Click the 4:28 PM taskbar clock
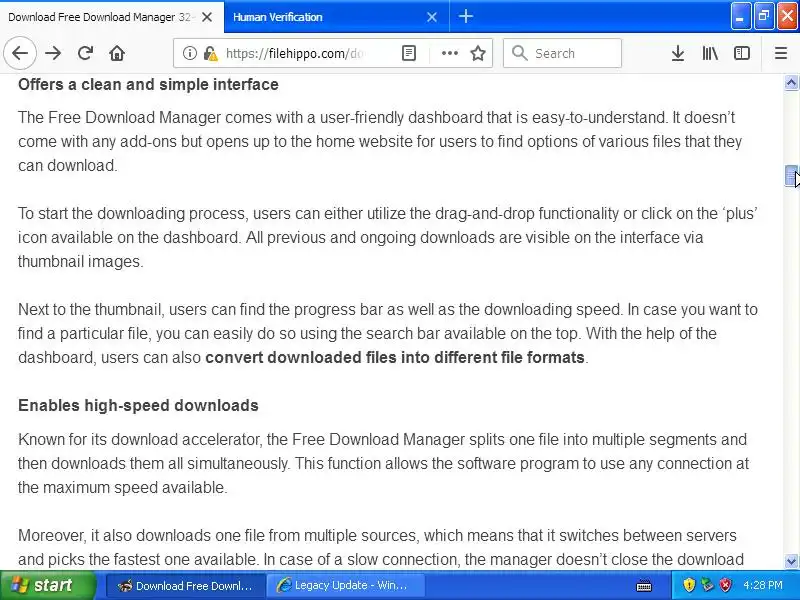 [x=763, y=585]
